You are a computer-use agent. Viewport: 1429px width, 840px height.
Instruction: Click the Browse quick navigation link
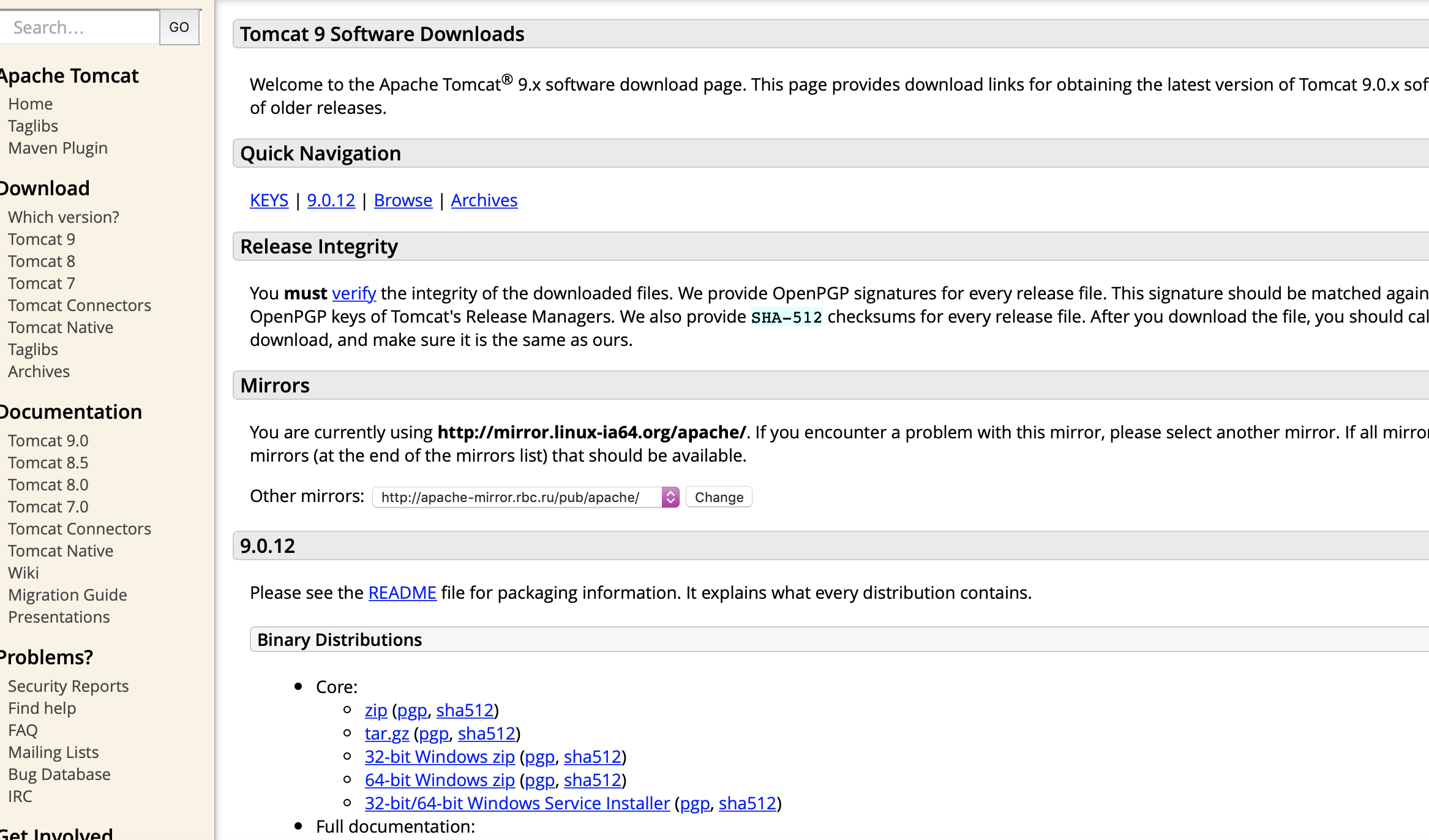(x=403, y=200)
